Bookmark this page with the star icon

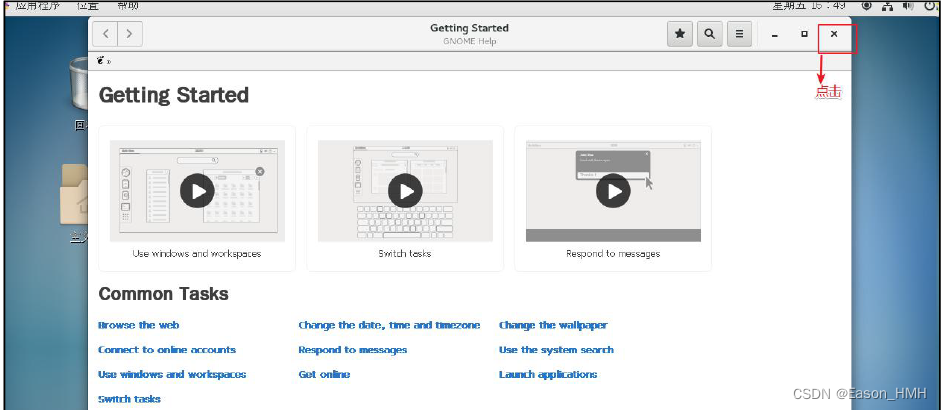tap(680, 34)
